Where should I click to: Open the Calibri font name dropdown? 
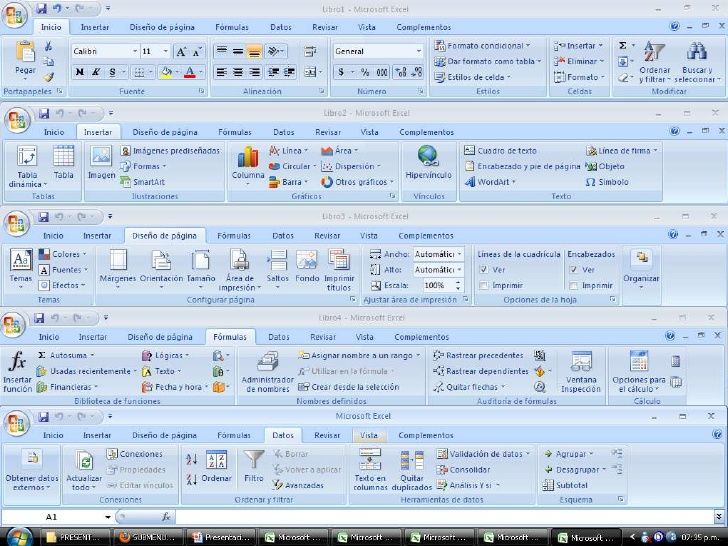pyautogui.click(x=133, y=51)
